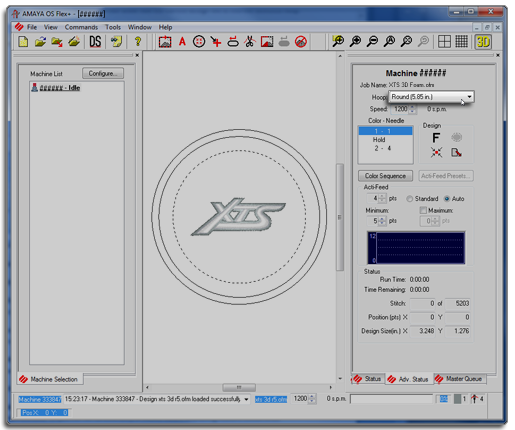This screenshot has width=515, height=430.
Task: Click the design notes document icon
Action: pos(456,152)
